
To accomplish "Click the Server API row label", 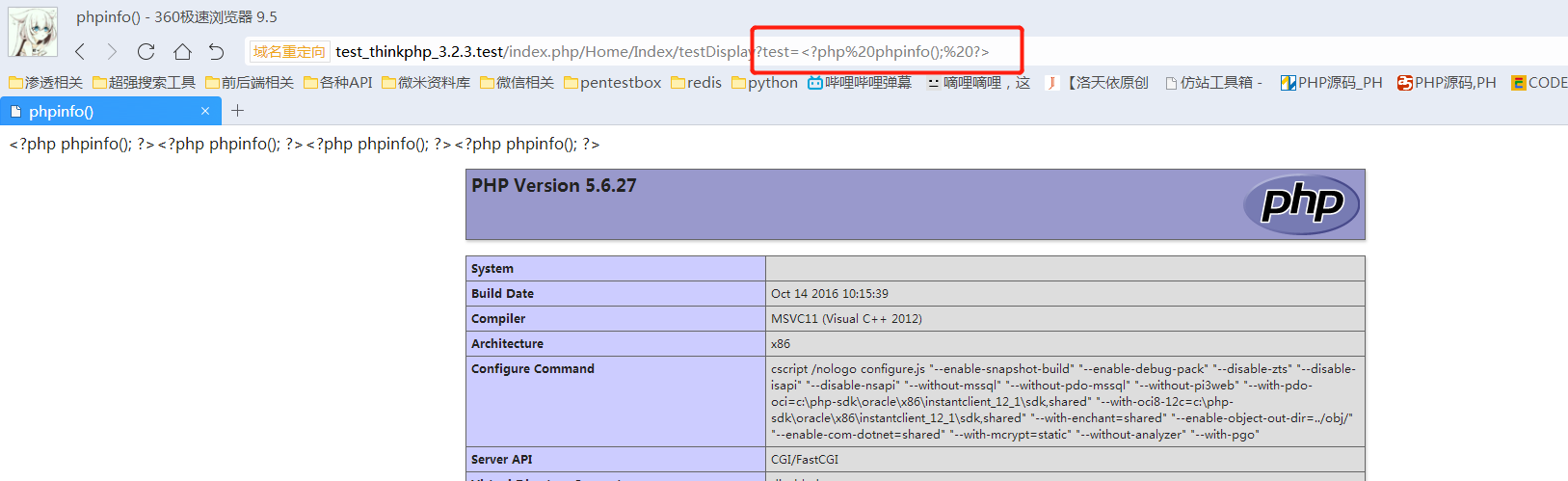I will click(502, 460).
